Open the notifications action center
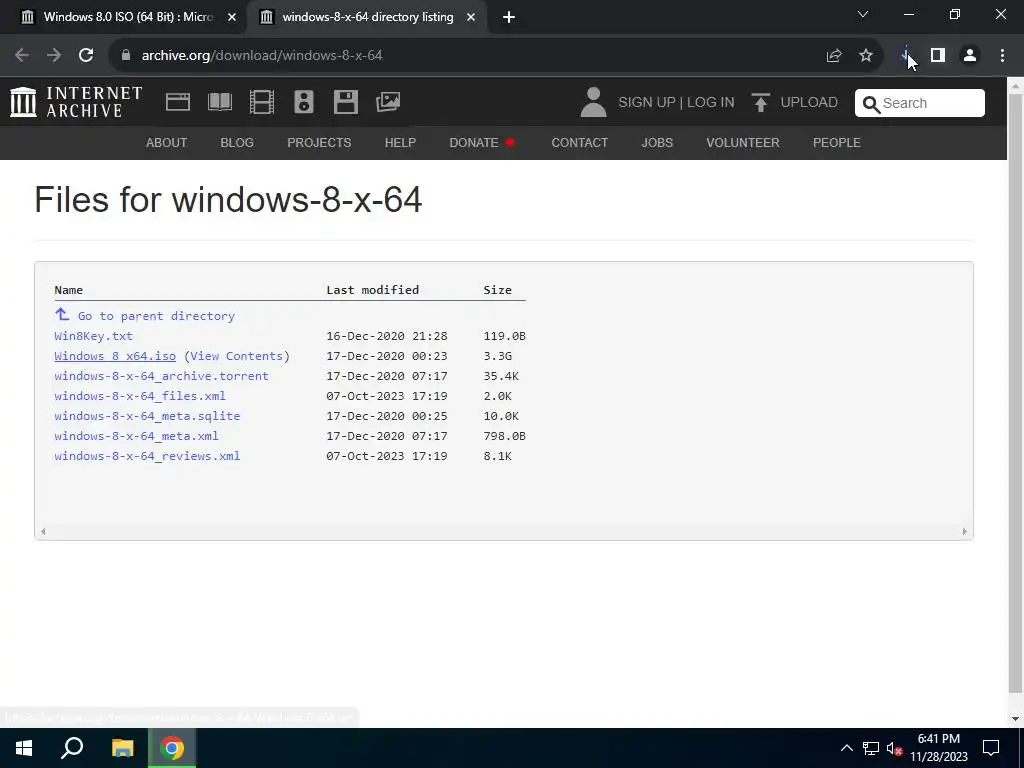Viewport: 1024px width, 768px height. (x=991, y=748)
